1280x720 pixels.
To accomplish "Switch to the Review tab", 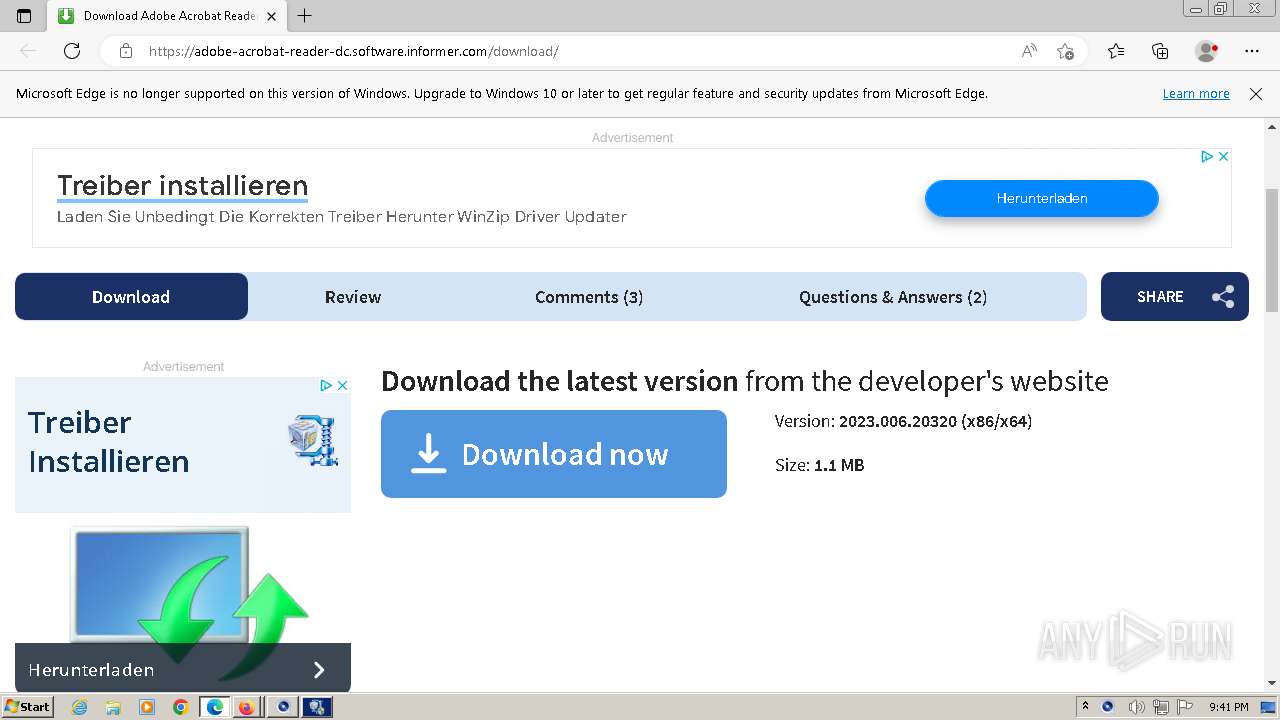I will tap(353, 297).
